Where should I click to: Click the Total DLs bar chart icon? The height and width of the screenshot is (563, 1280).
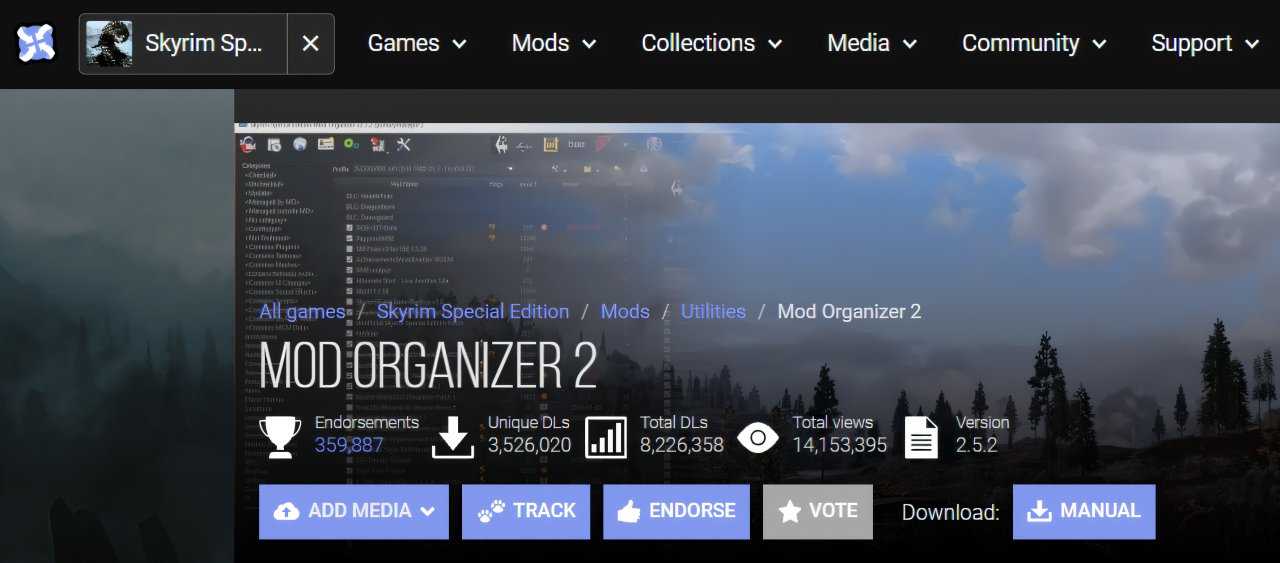606,437
